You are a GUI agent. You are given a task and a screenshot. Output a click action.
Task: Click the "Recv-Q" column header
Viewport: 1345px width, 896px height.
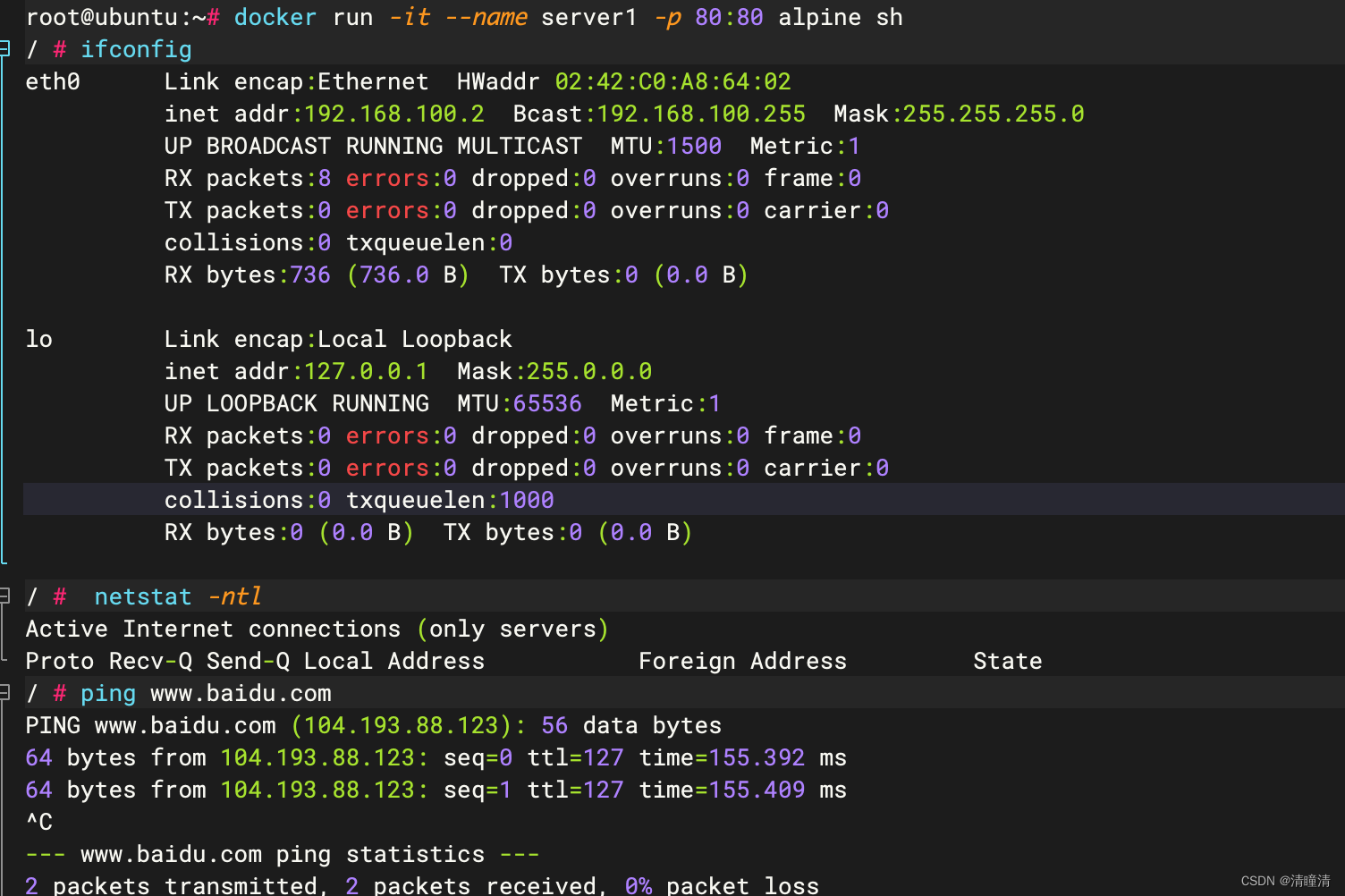tap(150, 661)
